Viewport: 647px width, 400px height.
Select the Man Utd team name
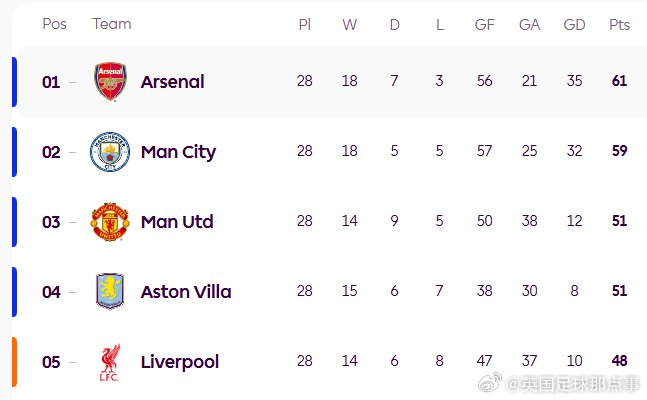pos(177,222)
